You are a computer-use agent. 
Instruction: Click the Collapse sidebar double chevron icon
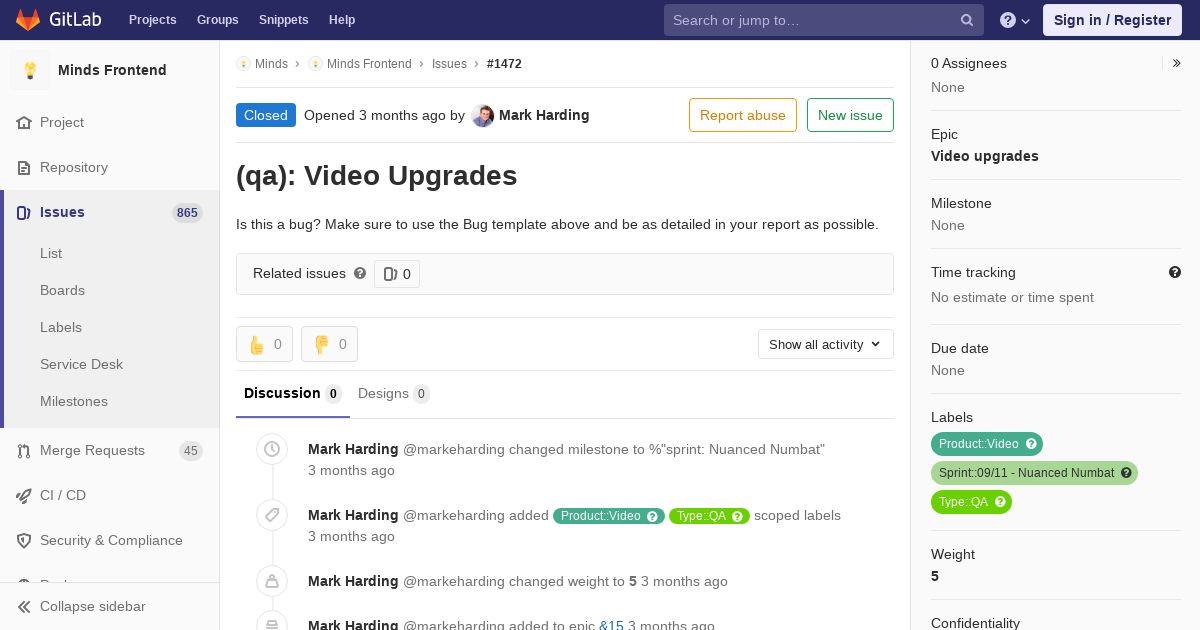(x=24, y=607)
